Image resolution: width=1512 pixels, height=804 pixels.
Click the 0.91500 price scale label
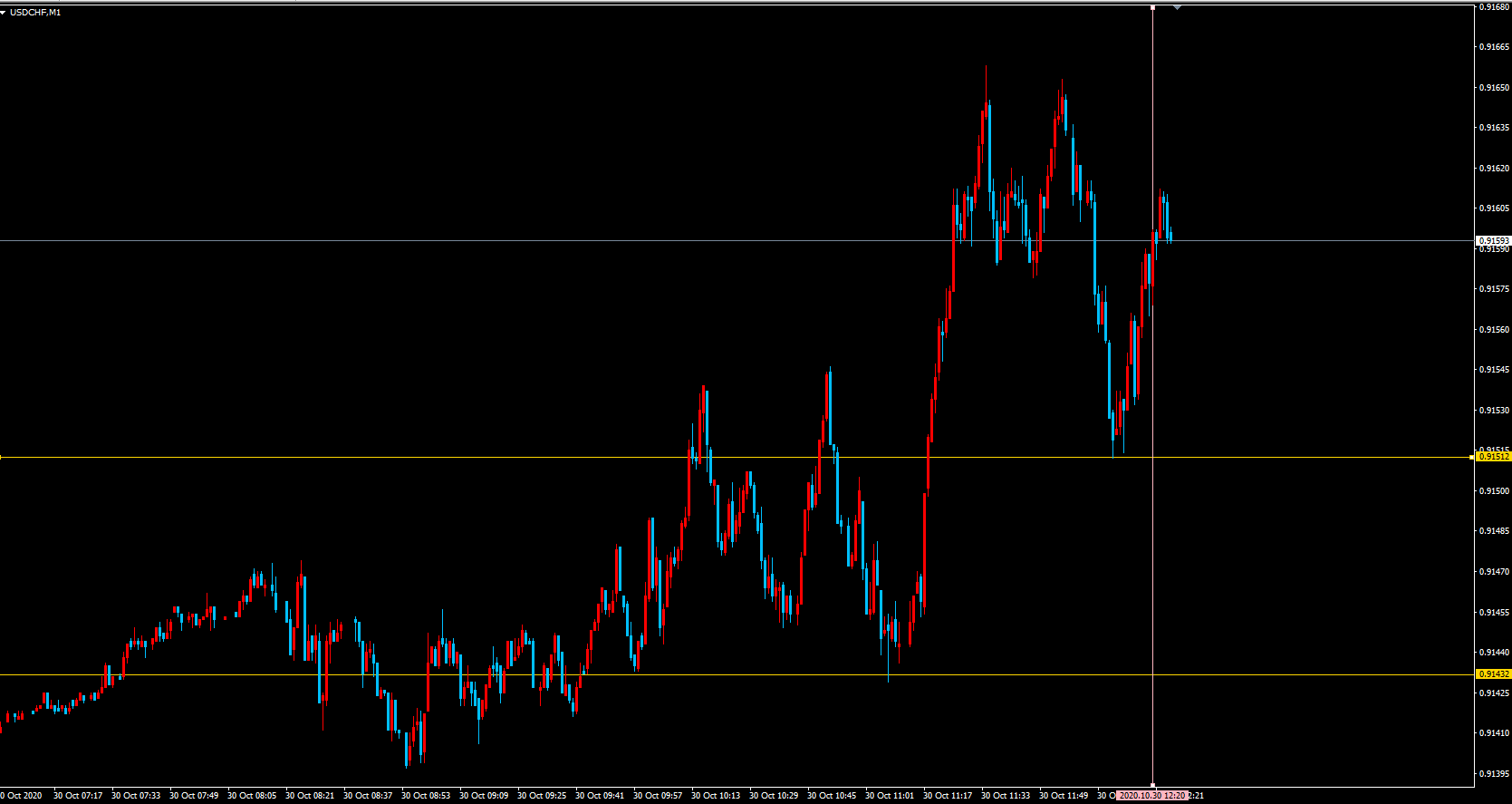[x=1494, y=491]
